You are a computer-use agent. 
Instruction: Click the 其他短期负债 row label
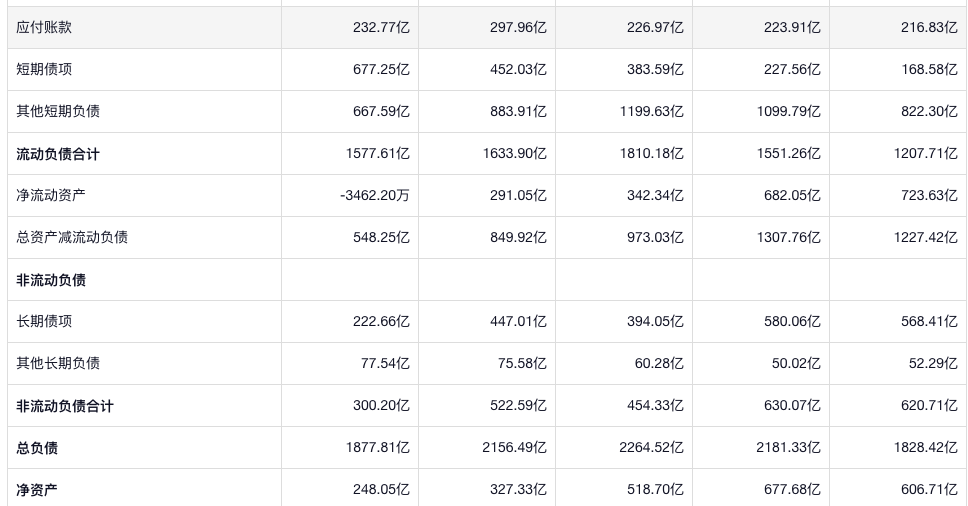click(58, 111)
